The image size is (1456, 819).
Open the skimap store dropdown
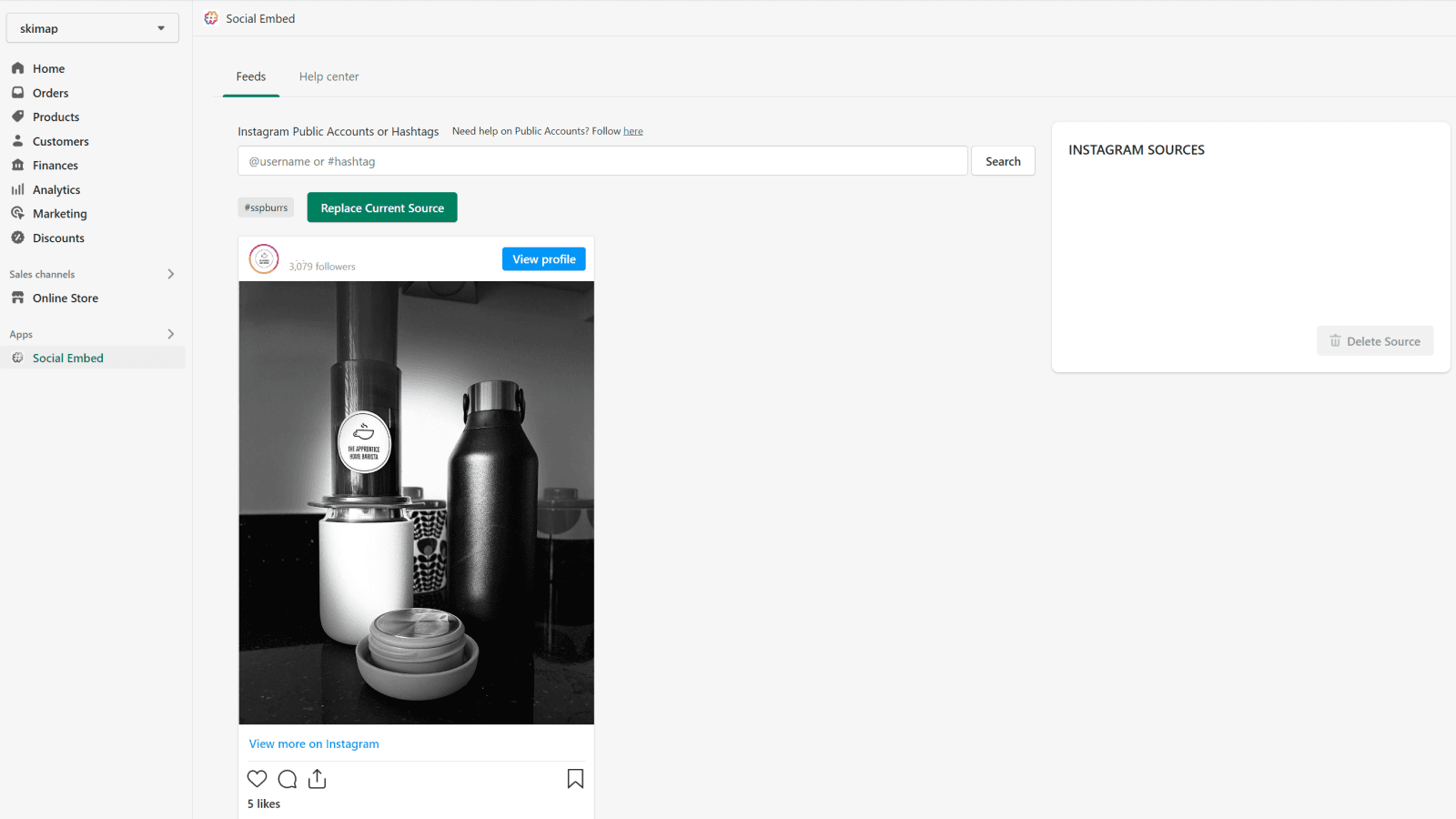[x=92, y=28]
